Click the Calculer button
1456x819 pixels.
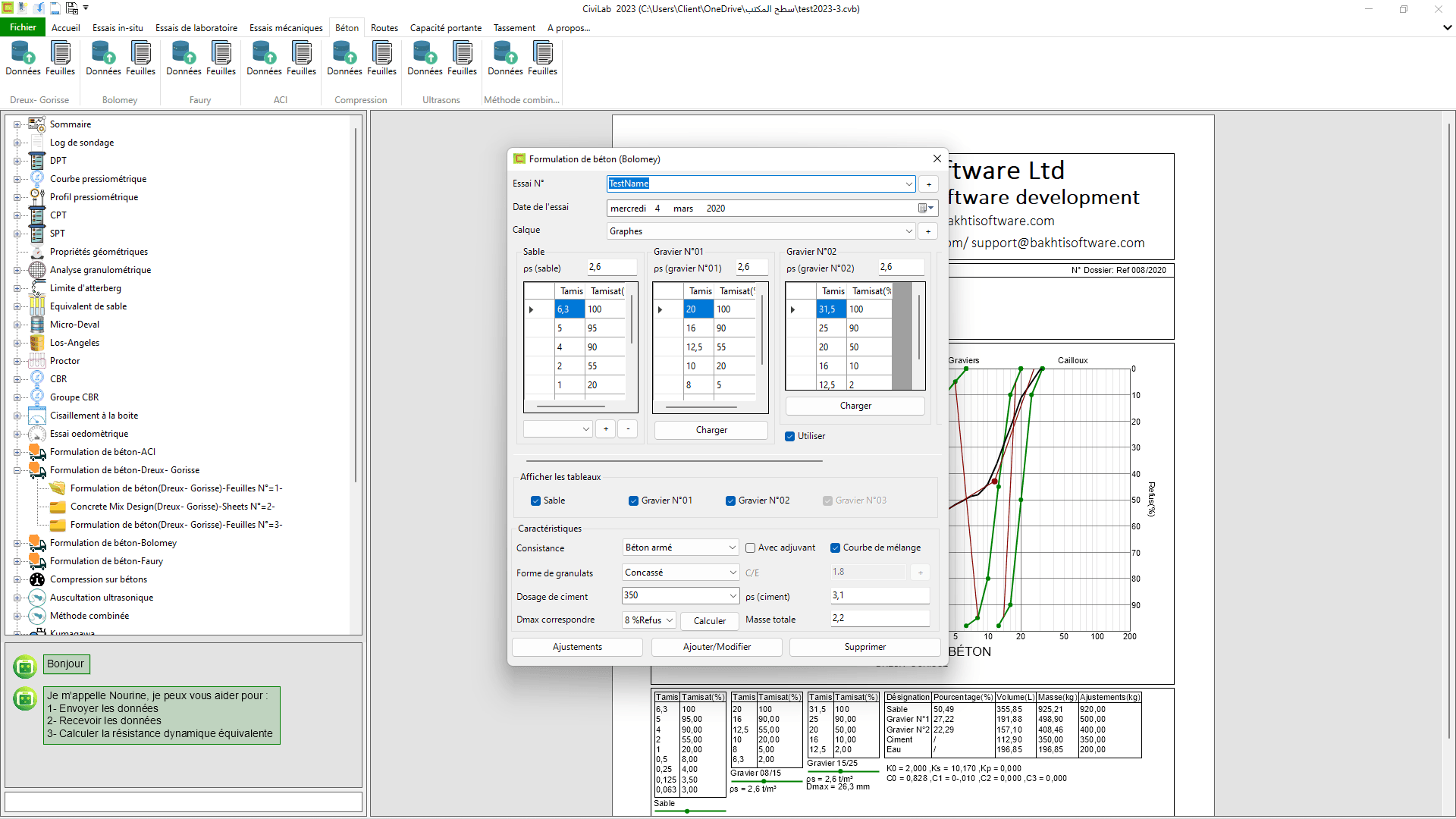[710, 621]
